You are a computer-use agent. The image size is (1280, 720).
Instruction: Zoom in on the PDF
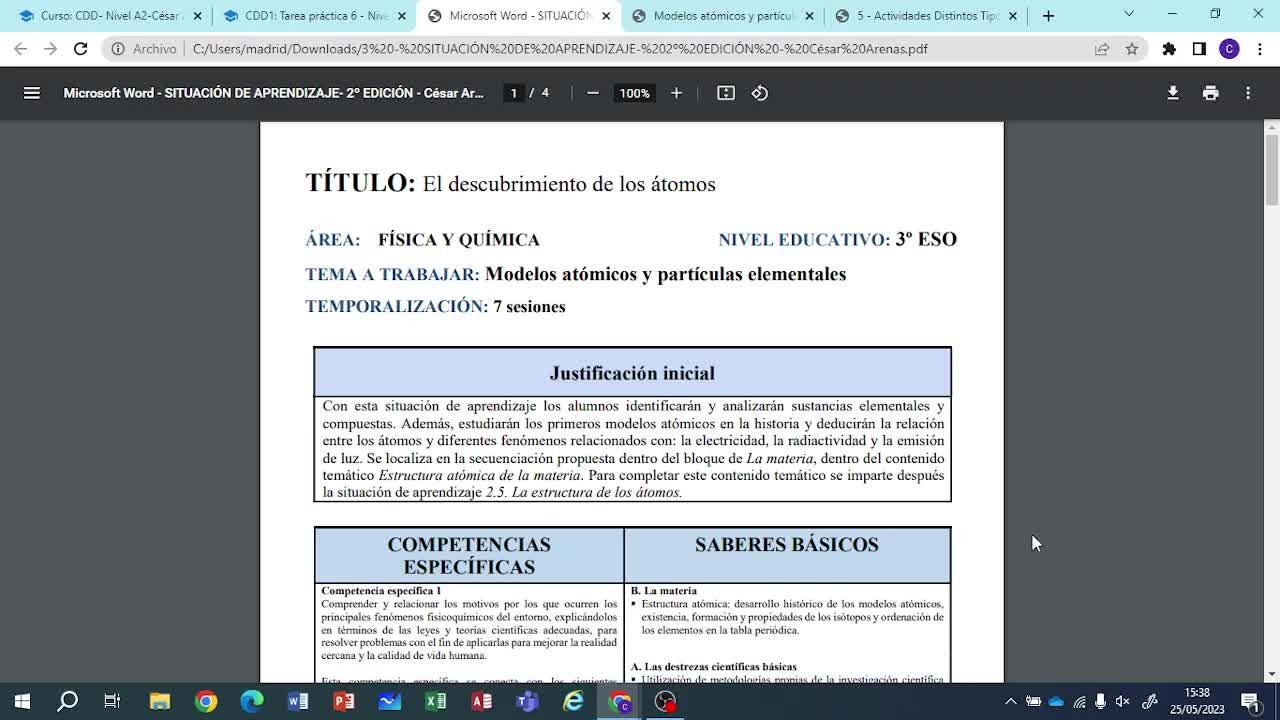(676, 93)
